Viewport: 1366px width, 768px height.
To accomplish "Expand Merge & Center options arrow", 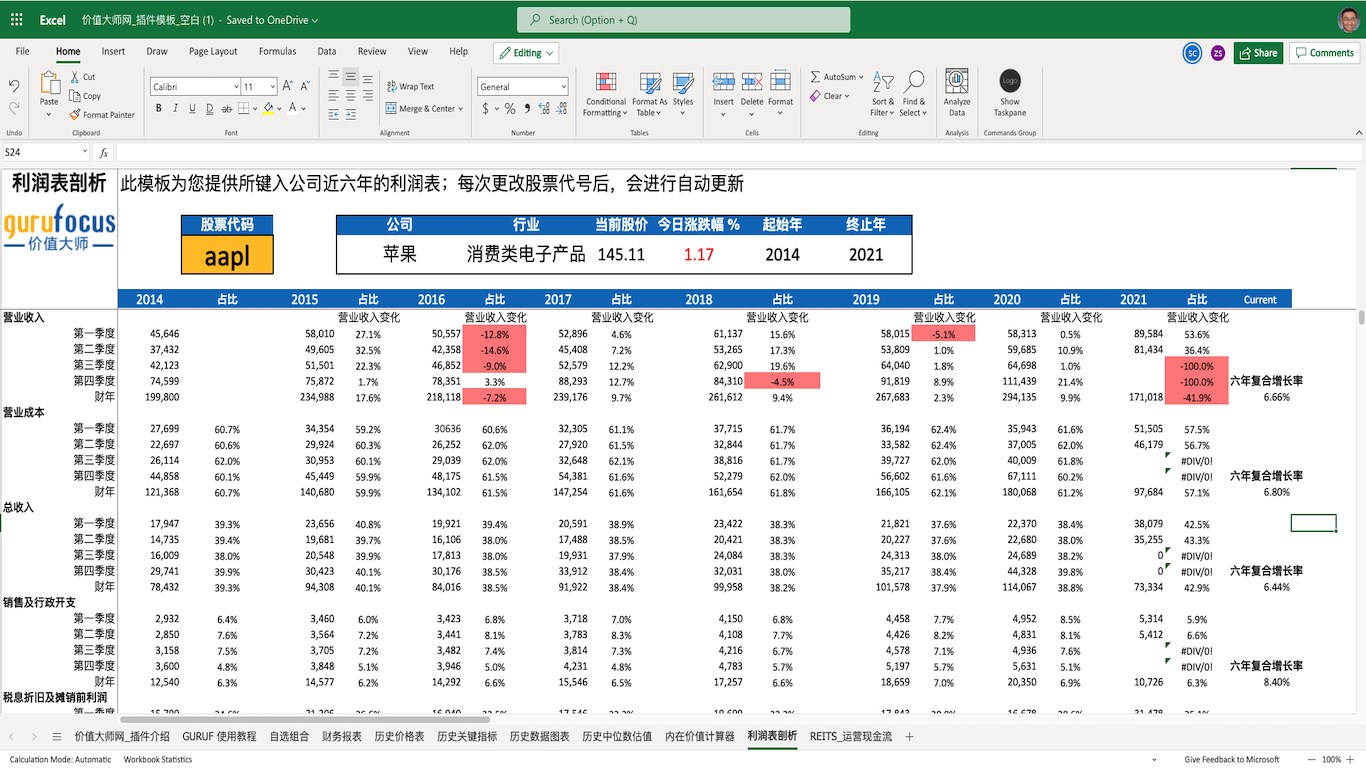I will coord(461,109).
